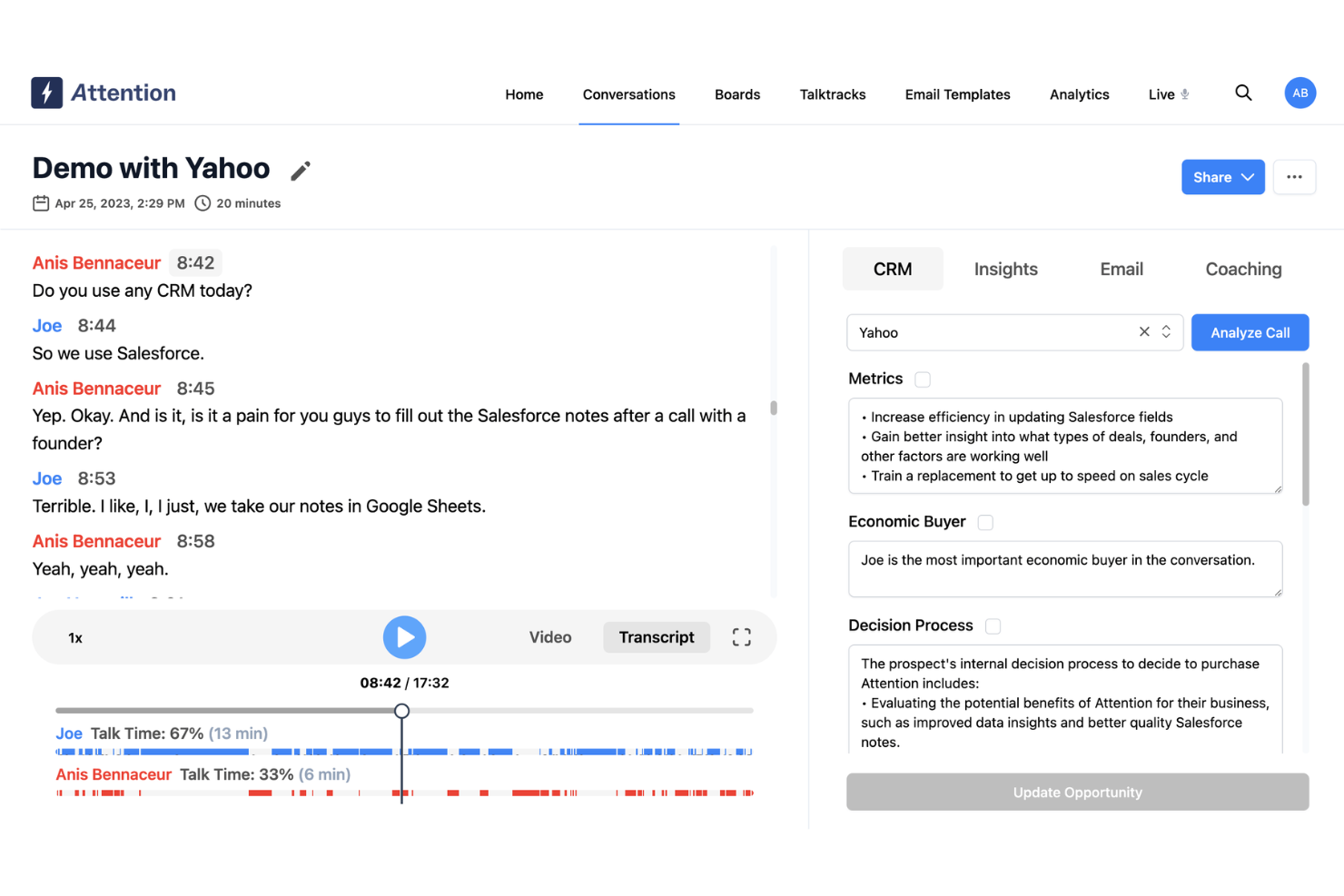Open the more options menu next to Share

1294,177
